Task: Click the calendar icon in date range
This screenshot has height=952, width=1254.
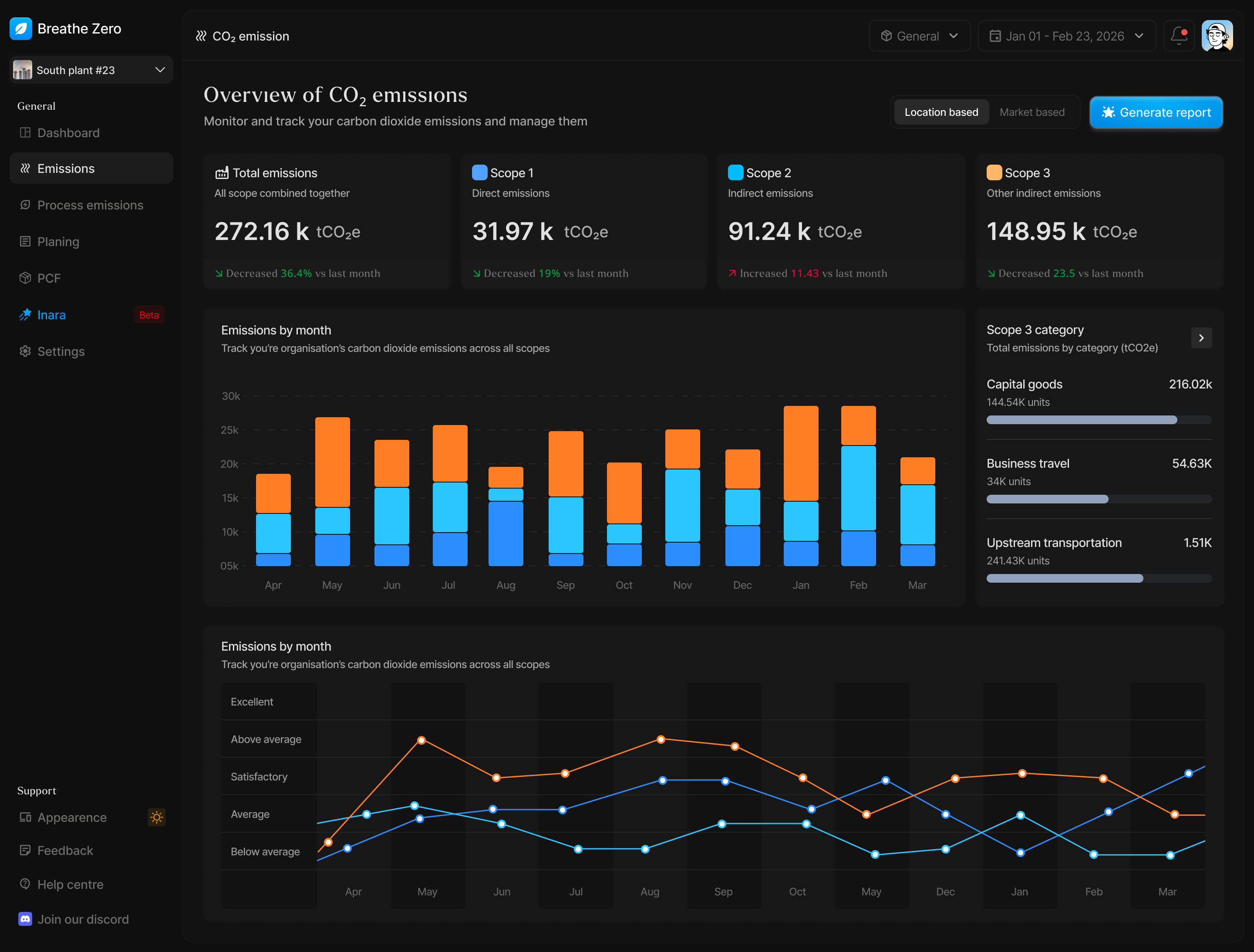Action: [x=995, y=36]
